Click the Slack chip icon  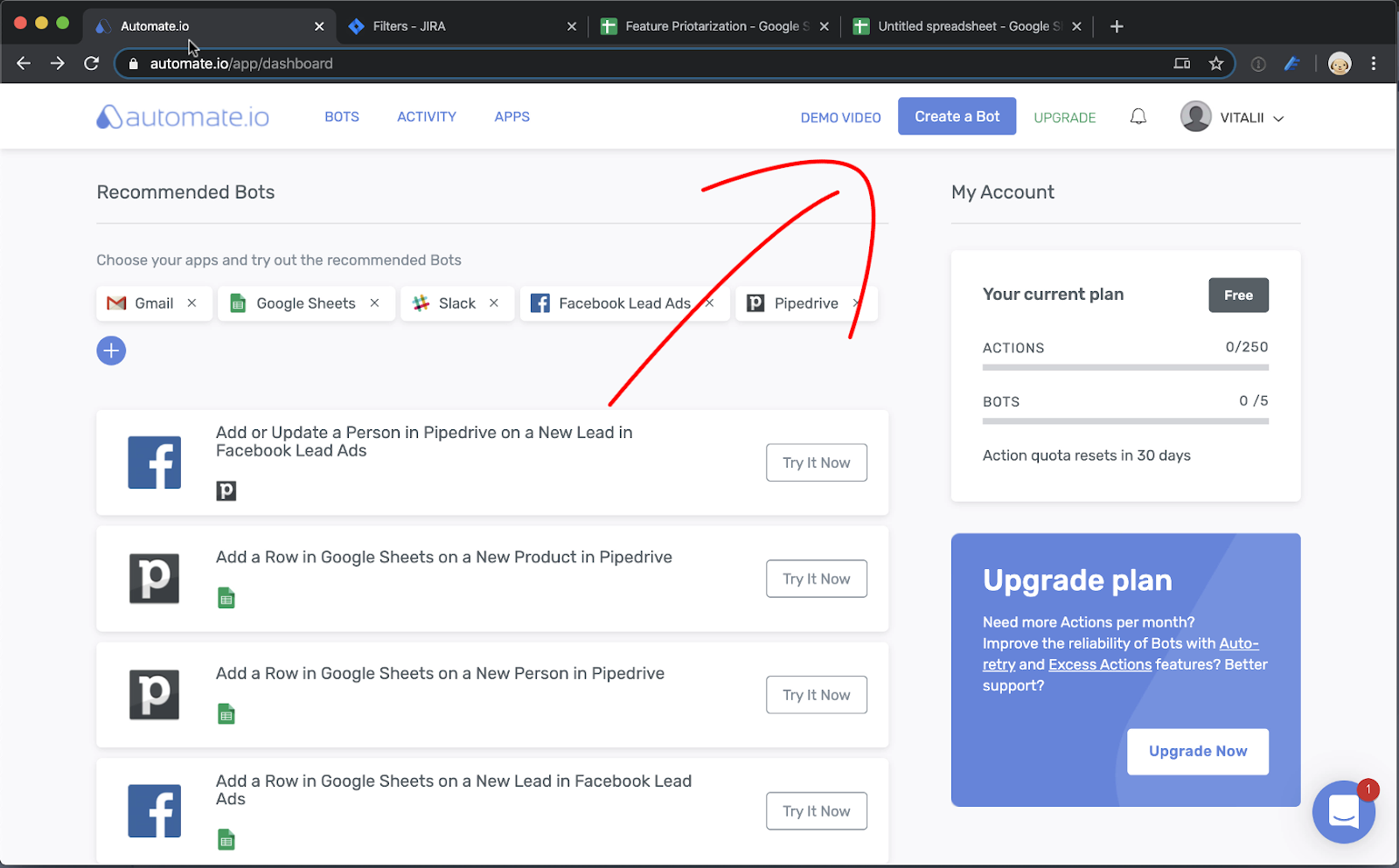[421, 303]
